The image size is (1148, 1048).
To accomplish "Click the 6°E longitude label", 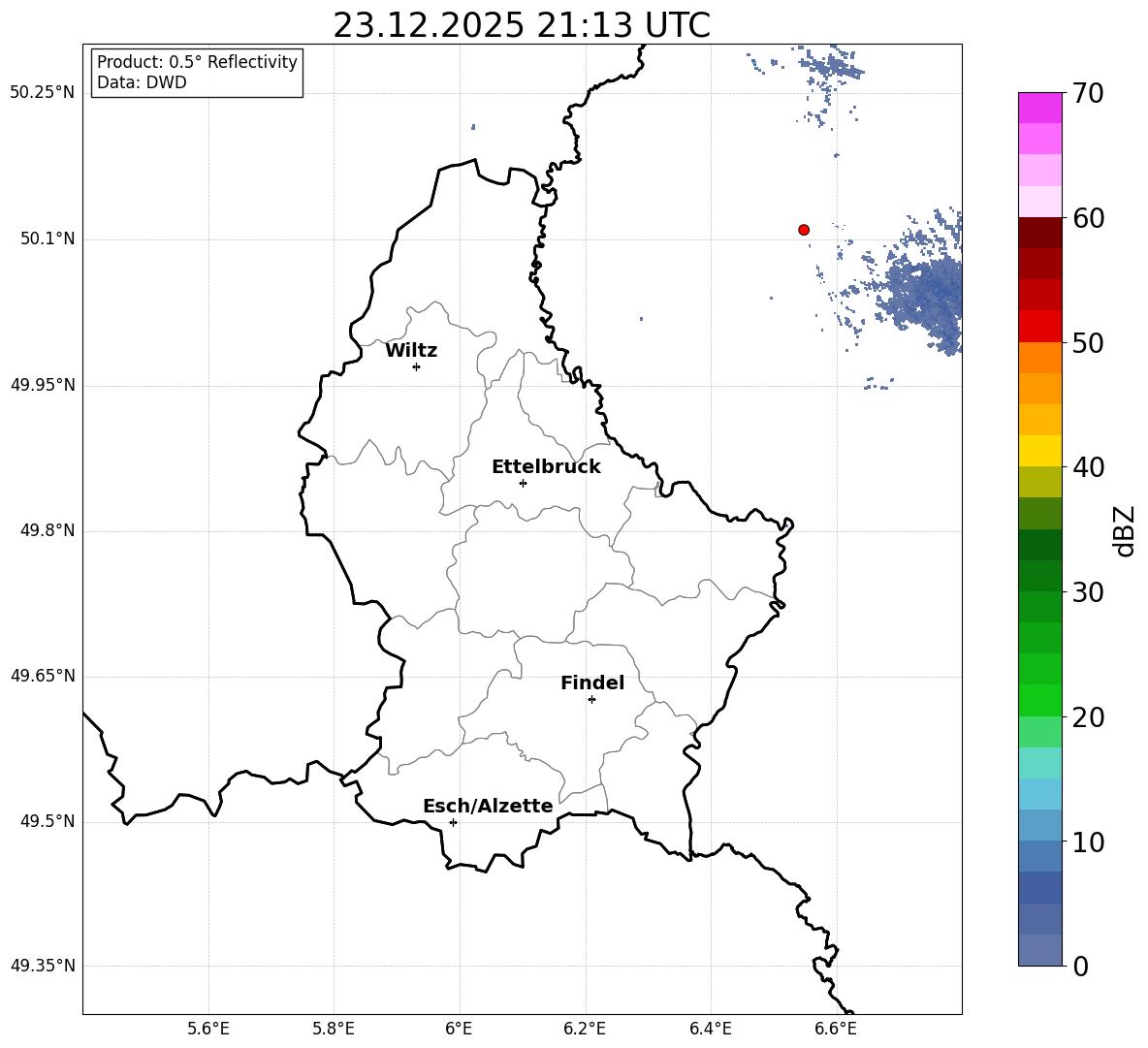I will point(459,1029).
